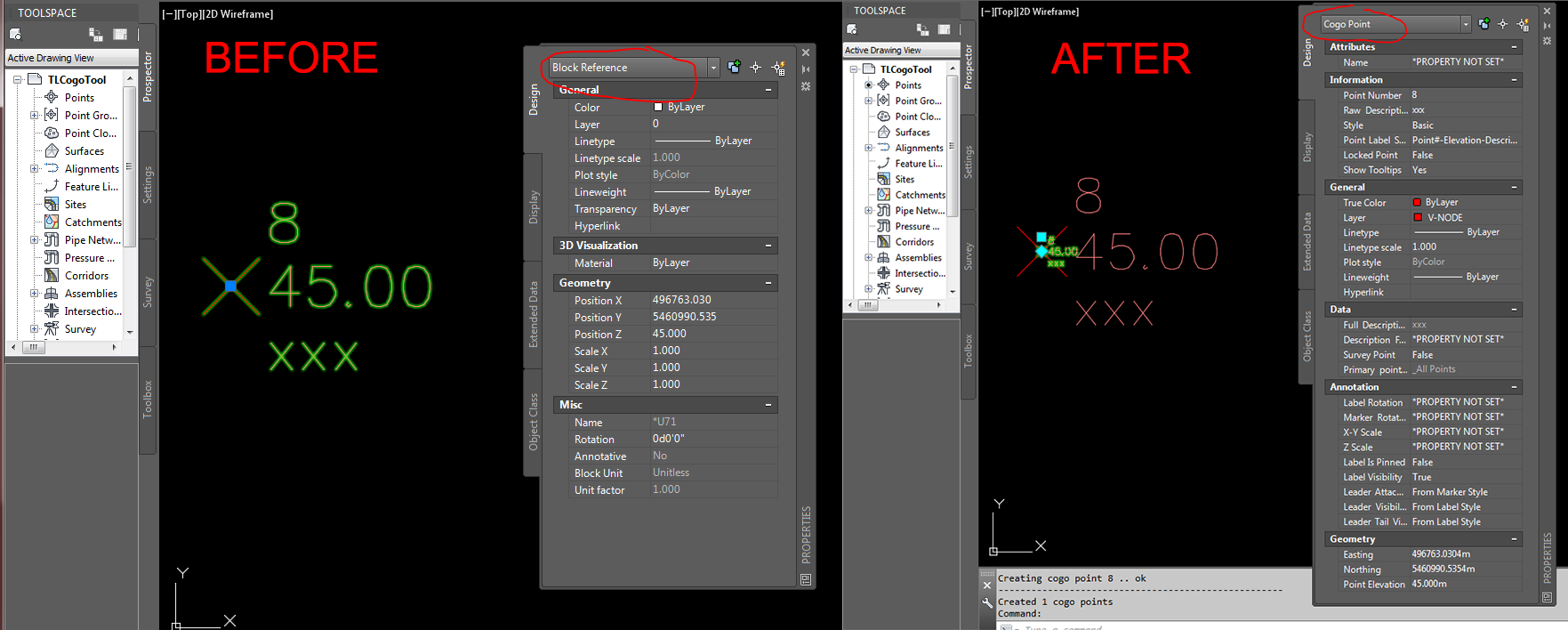Click the left-most icon in BEFORE toolspace toolbar

click(x=15, y=34)
